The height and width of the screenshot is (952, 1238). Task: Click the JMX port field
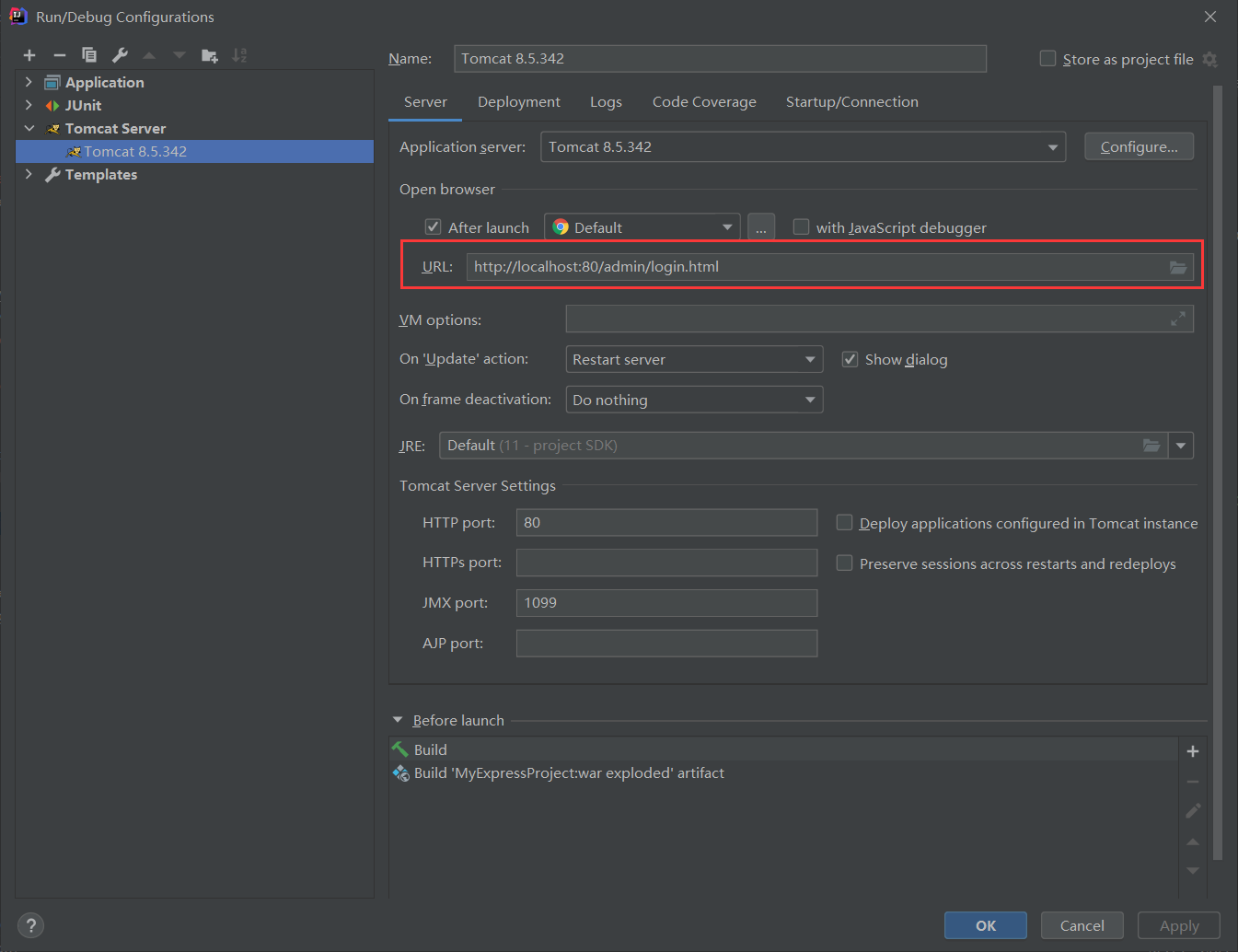[x=666, y=603]
